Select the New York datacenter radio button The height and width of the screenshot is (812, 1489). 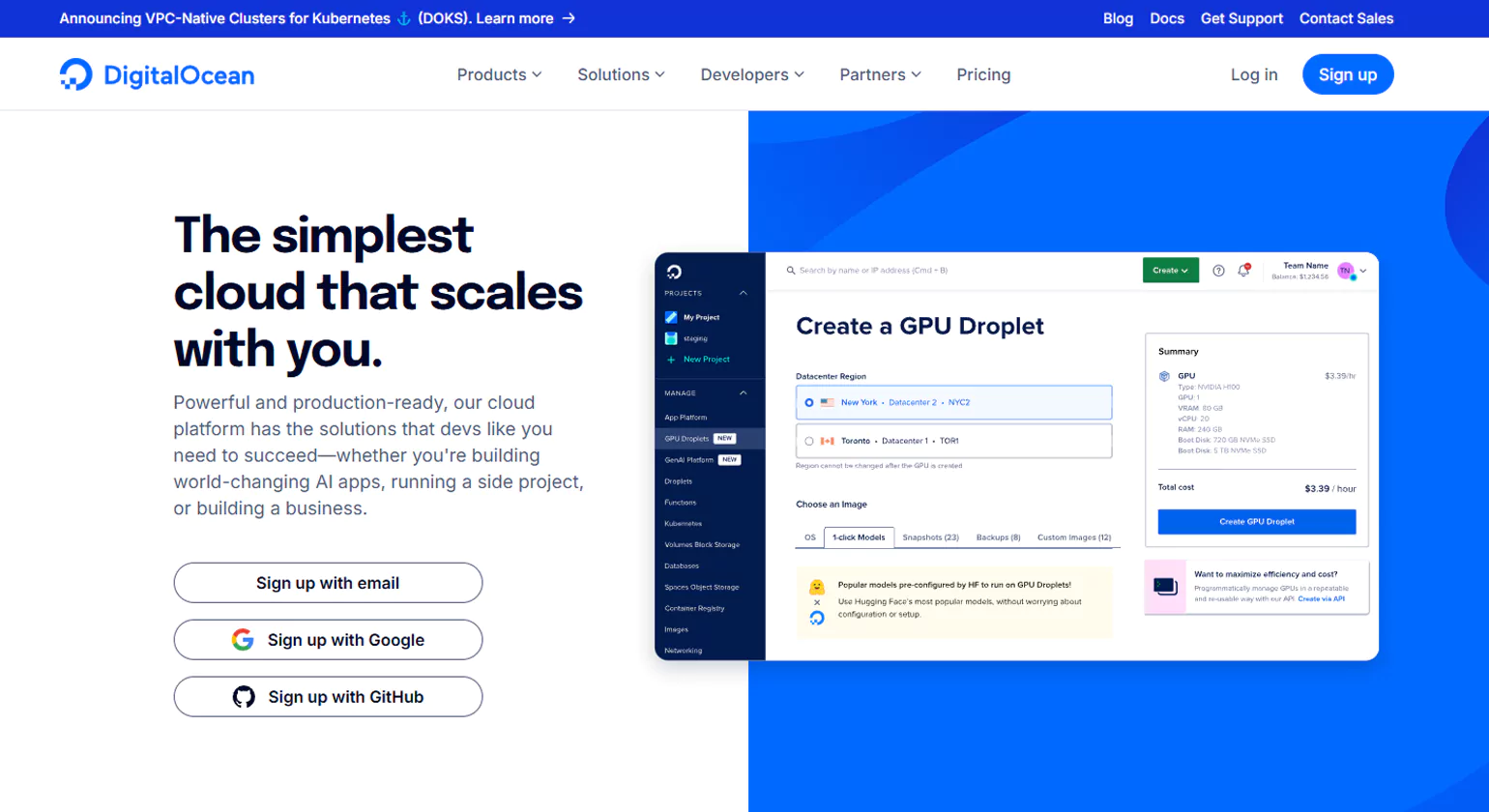pyautogui.click(x=808, y=402)
